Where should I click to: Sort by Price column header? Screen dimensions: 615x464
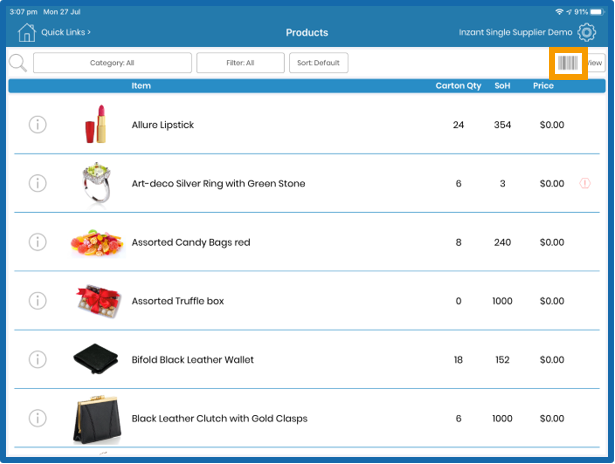[543, 86]
